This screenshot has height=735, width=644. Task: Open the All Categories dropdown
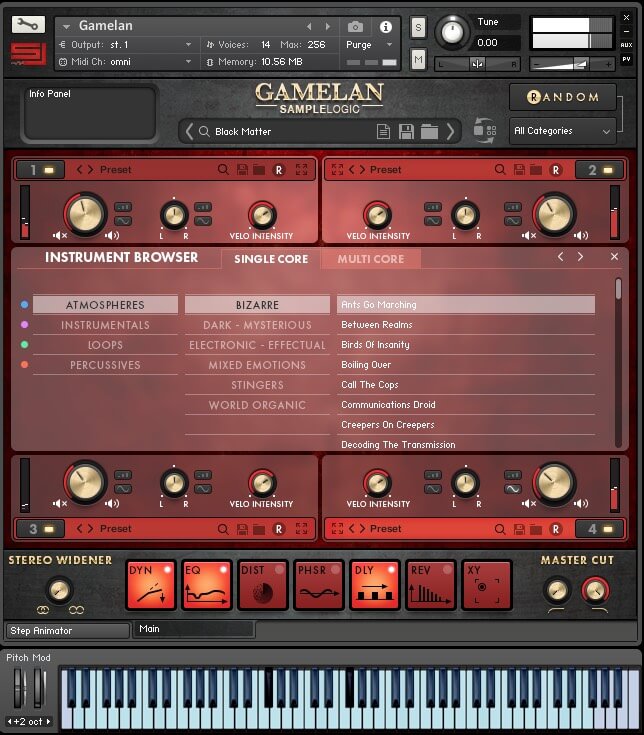tap(562, 131)
